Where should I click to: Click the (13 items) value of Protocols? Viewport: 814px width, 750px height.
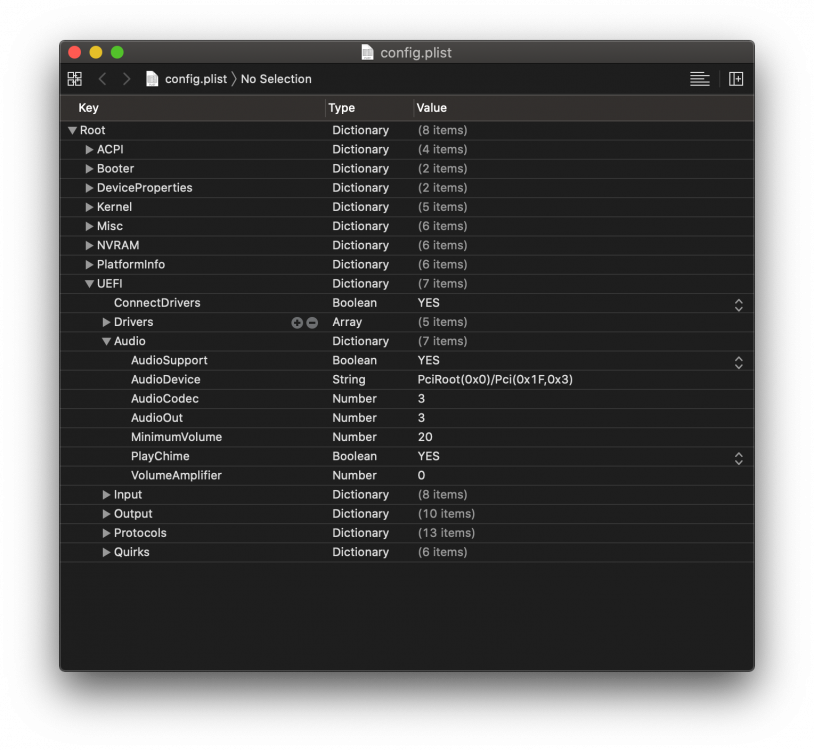446,533
